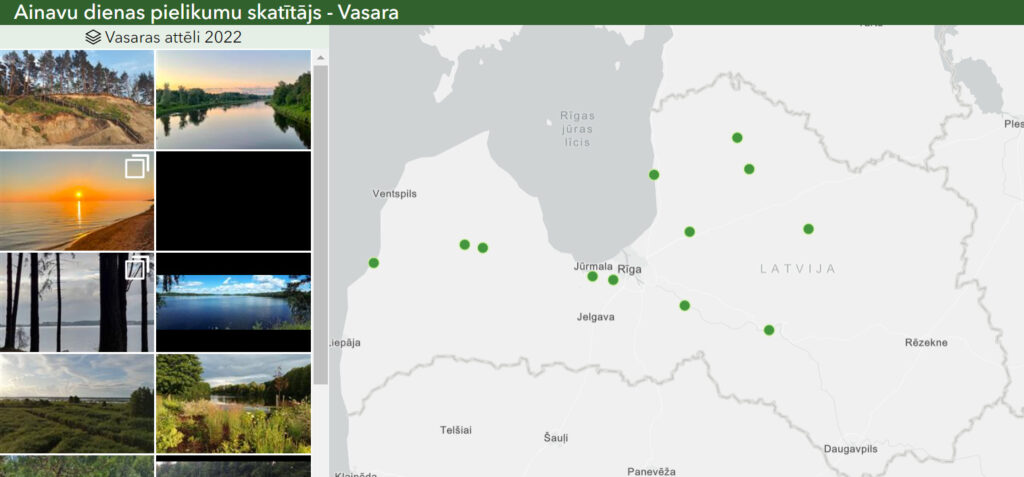Open the pond with wildflowers thumbnail

(233, 404)
